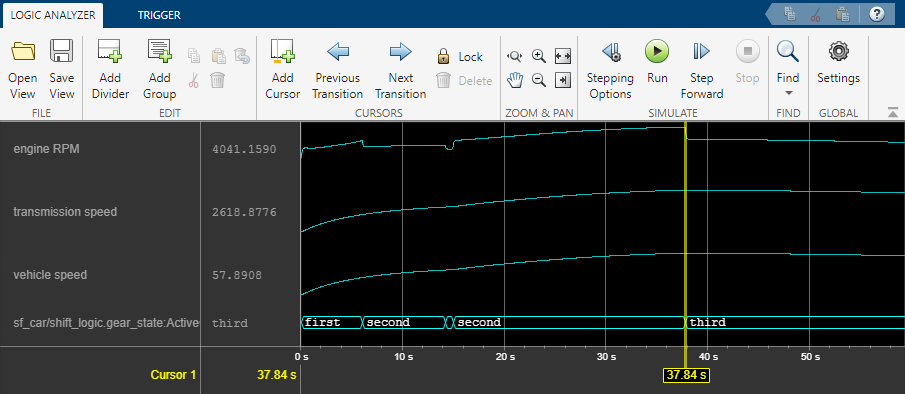Select the engine RPM signal row

click(46, 149)
